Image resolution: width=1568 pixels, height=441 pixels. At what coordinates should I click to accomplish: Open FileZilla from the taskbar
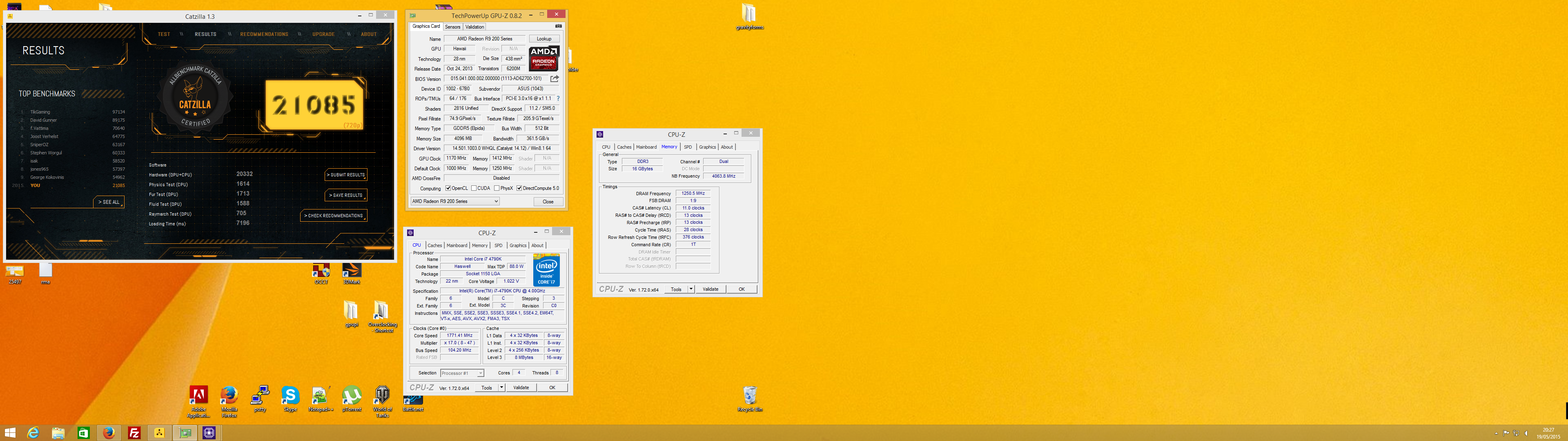134,433
